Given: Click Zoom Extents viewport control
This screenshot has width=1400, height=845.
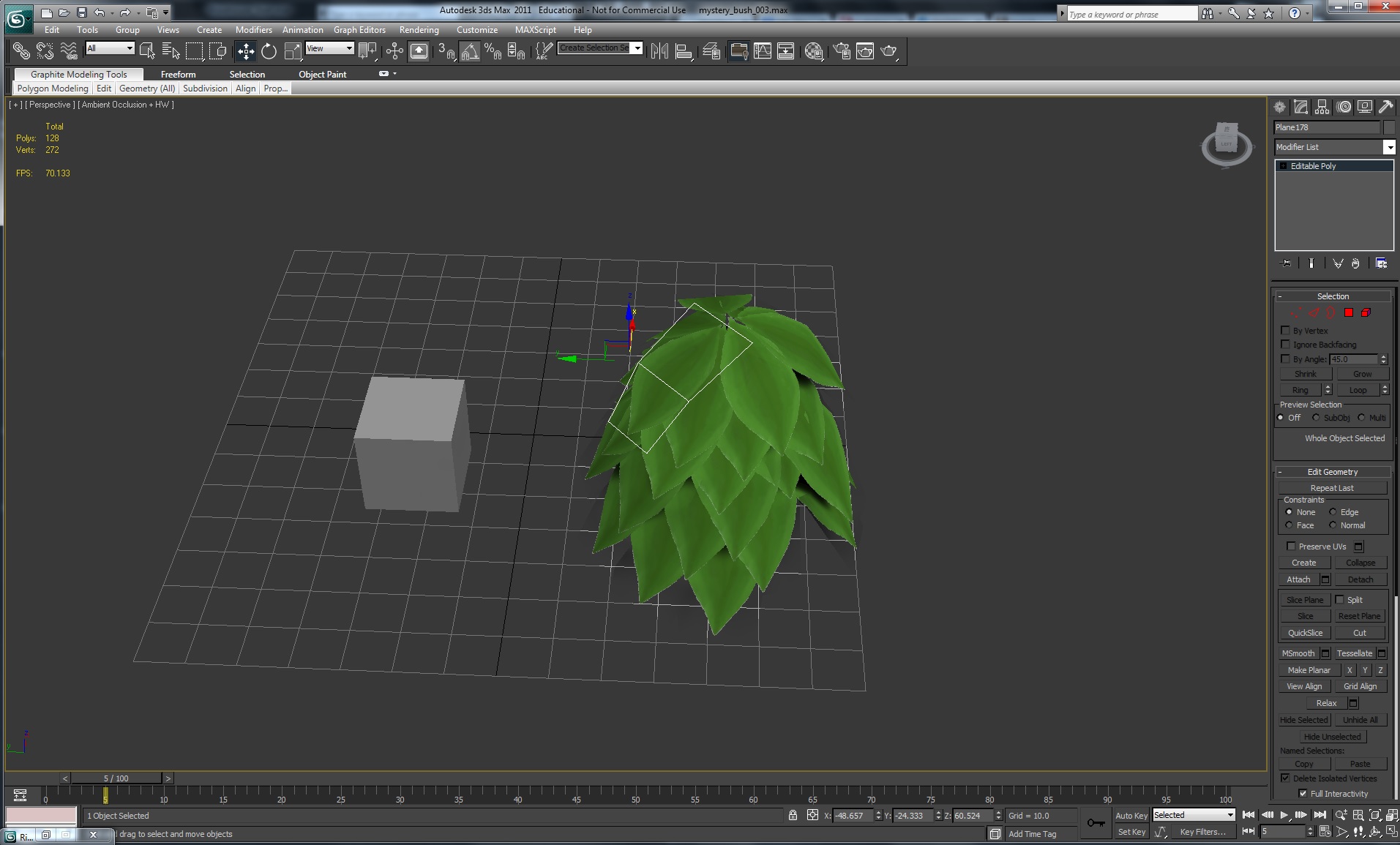Looking at the screenshot, I should 1375,815.
